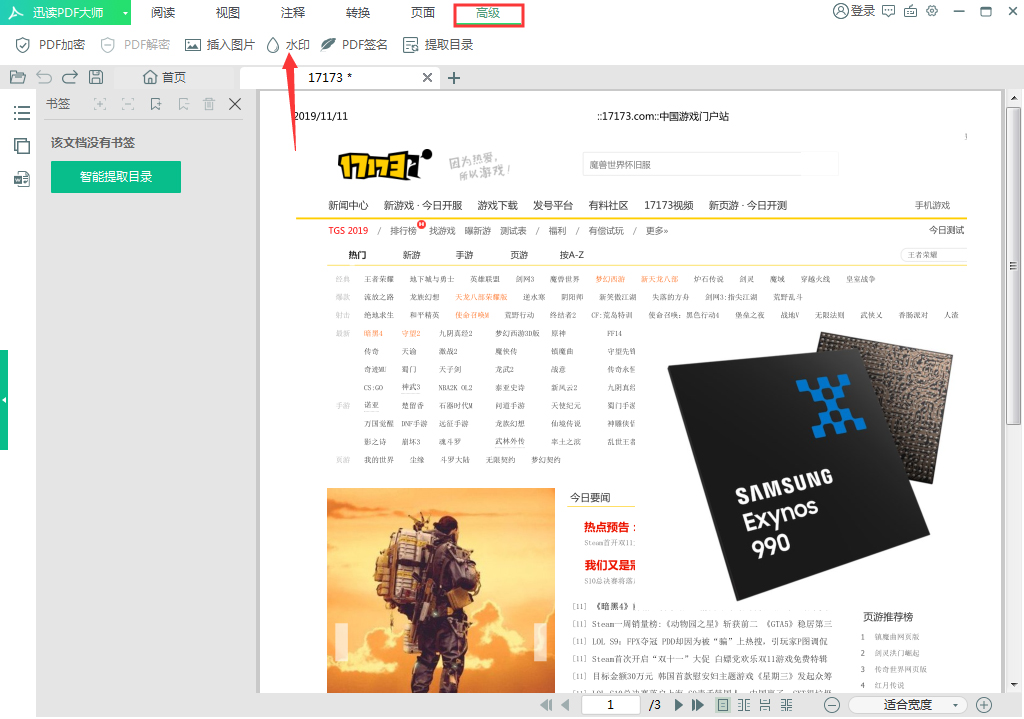The image size is (1024, 719).
Task: Save the document
Action: [95, 76]
